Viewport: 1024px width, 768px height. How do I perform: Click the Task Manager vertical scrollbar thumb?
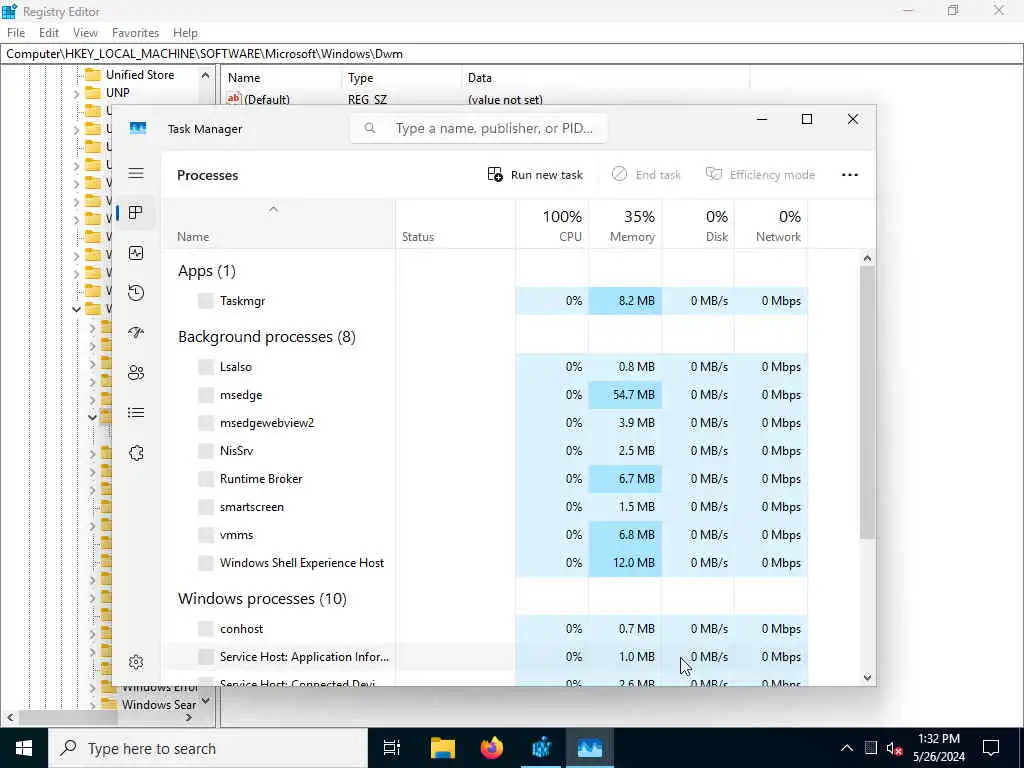tap(867, 402)
